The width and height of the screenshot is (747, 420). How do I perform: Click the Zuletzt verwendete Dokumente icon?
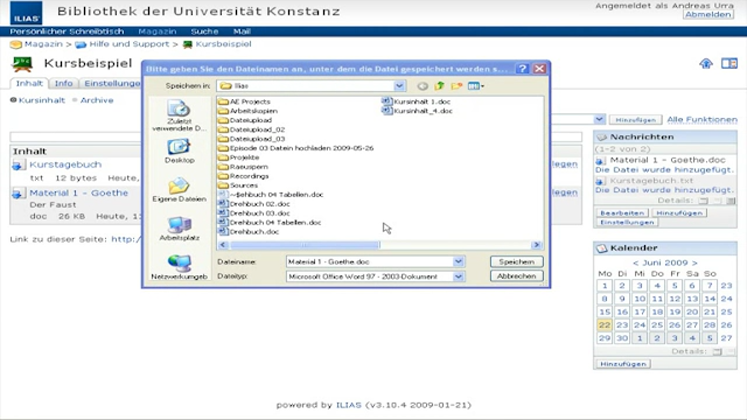(x=179, y=113)
